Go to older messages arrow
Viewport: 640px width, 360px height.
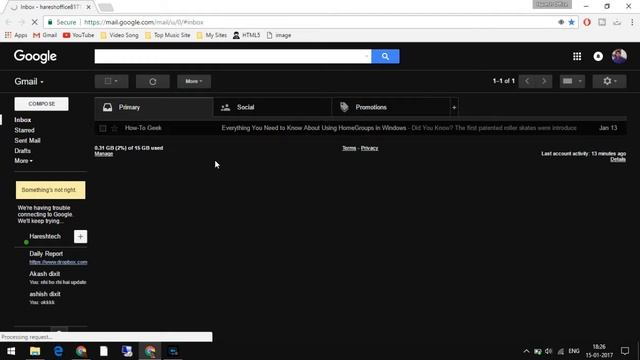[544, 81]
